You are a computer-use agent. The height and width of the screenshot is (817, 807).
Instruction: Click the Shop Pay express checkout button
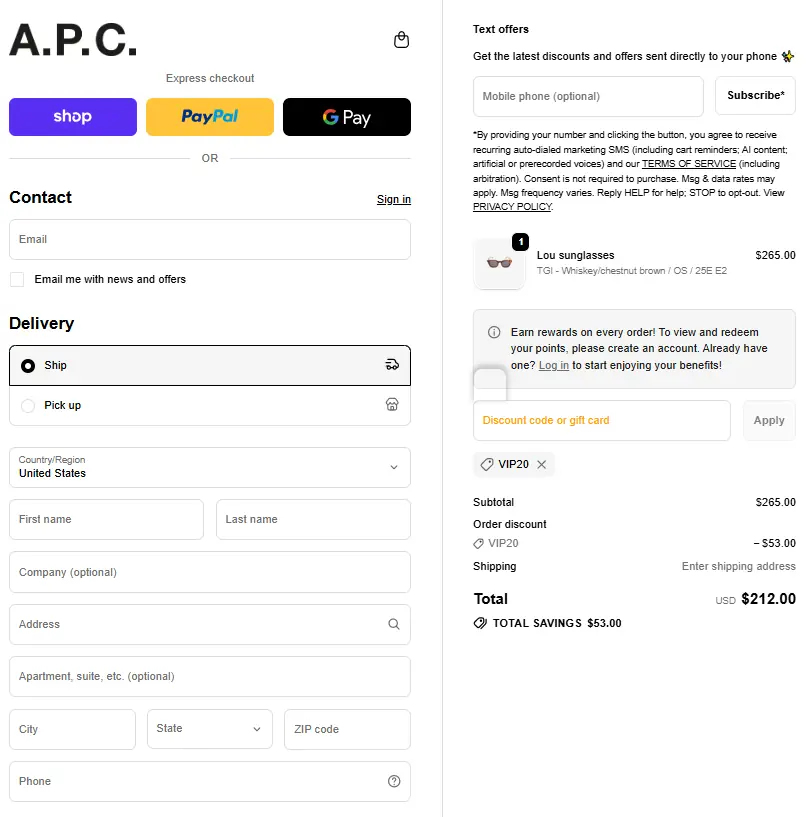tap(73, 117)
